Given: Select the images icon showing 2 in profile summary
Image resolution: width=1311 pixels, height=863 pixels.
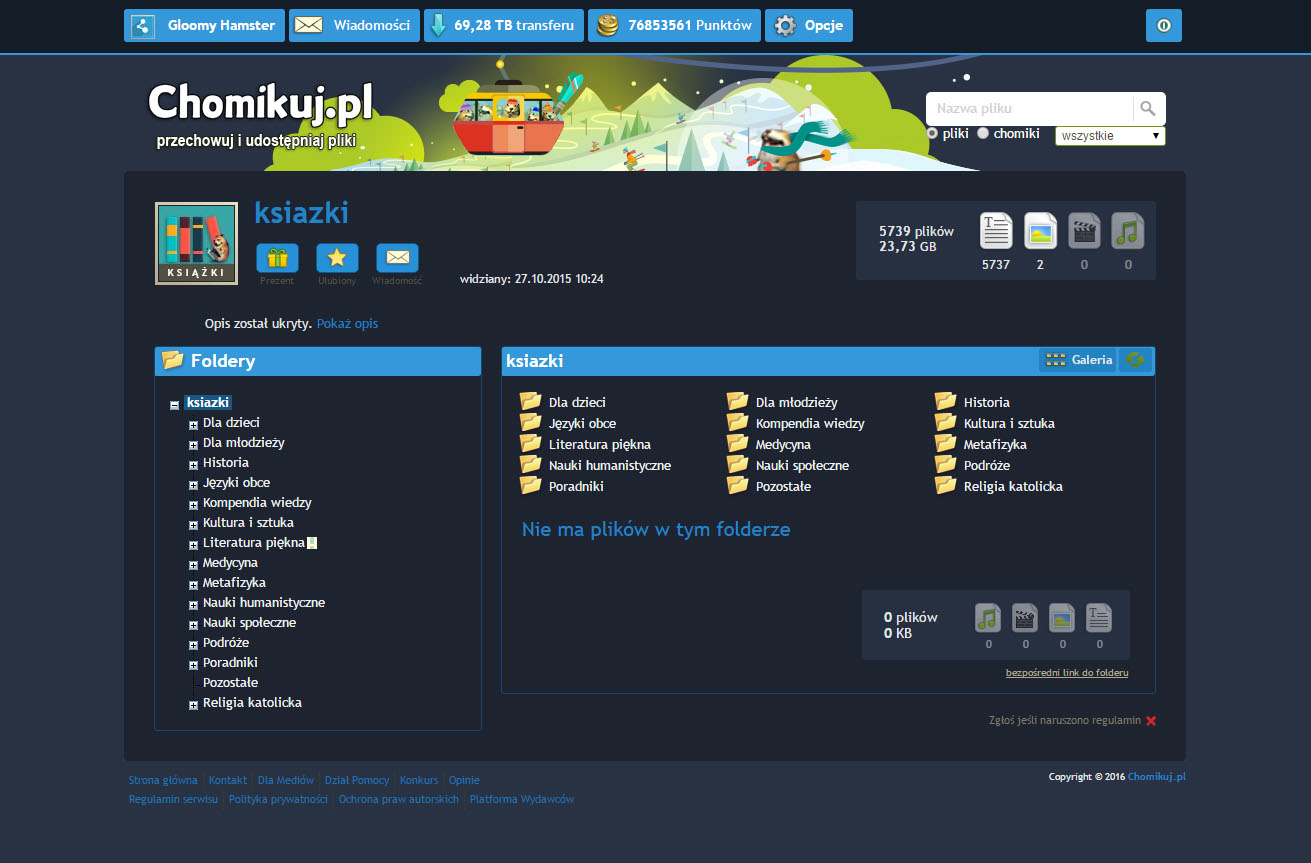Looking at the screenshot, I should [1040, 231].
